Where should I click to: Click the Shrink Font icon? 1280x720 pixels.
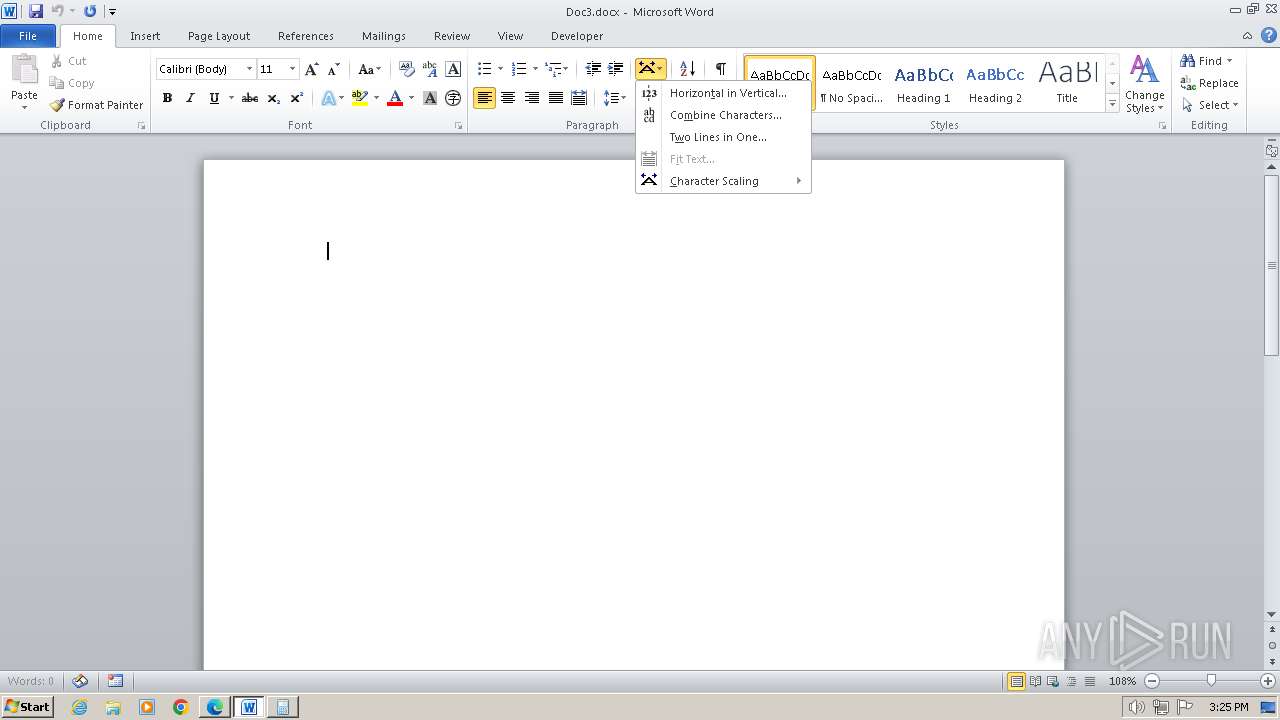(333, 69)
